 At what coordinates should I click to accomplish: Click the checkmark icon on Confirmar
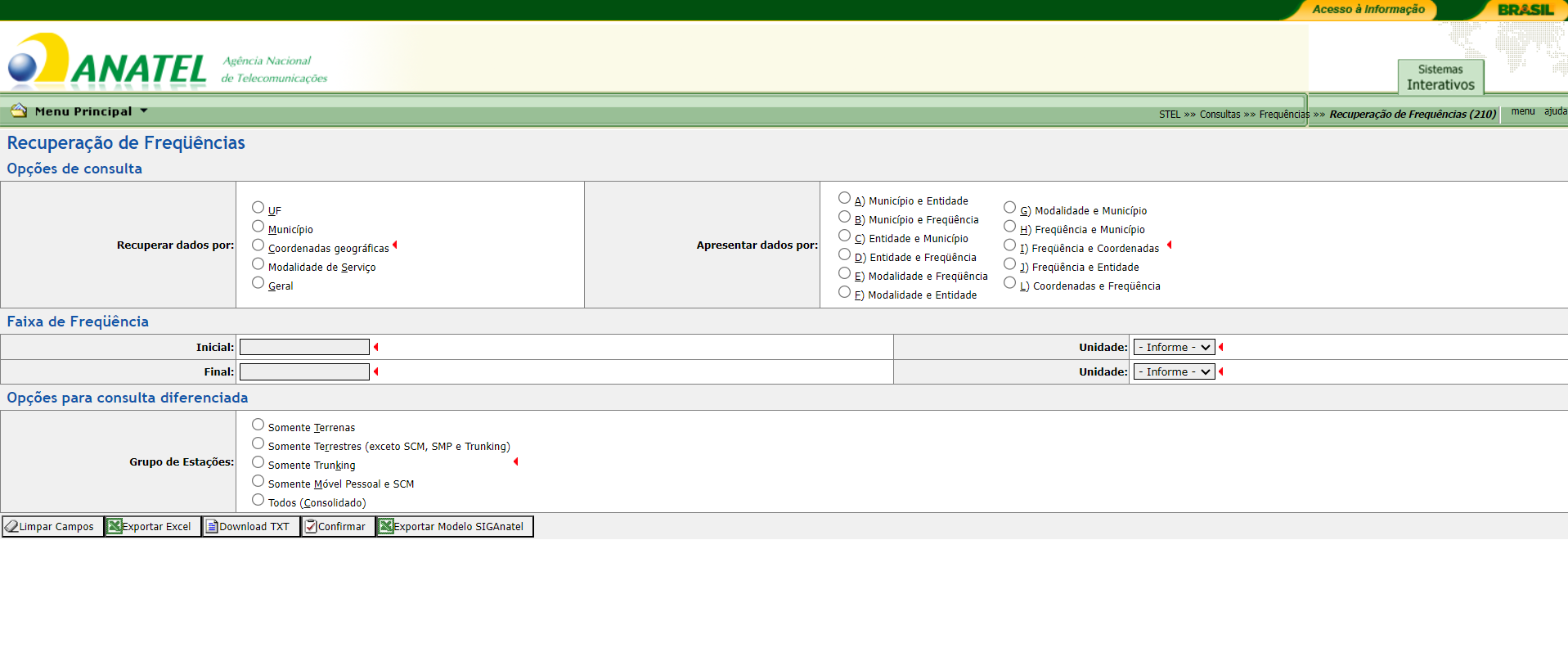311,526
